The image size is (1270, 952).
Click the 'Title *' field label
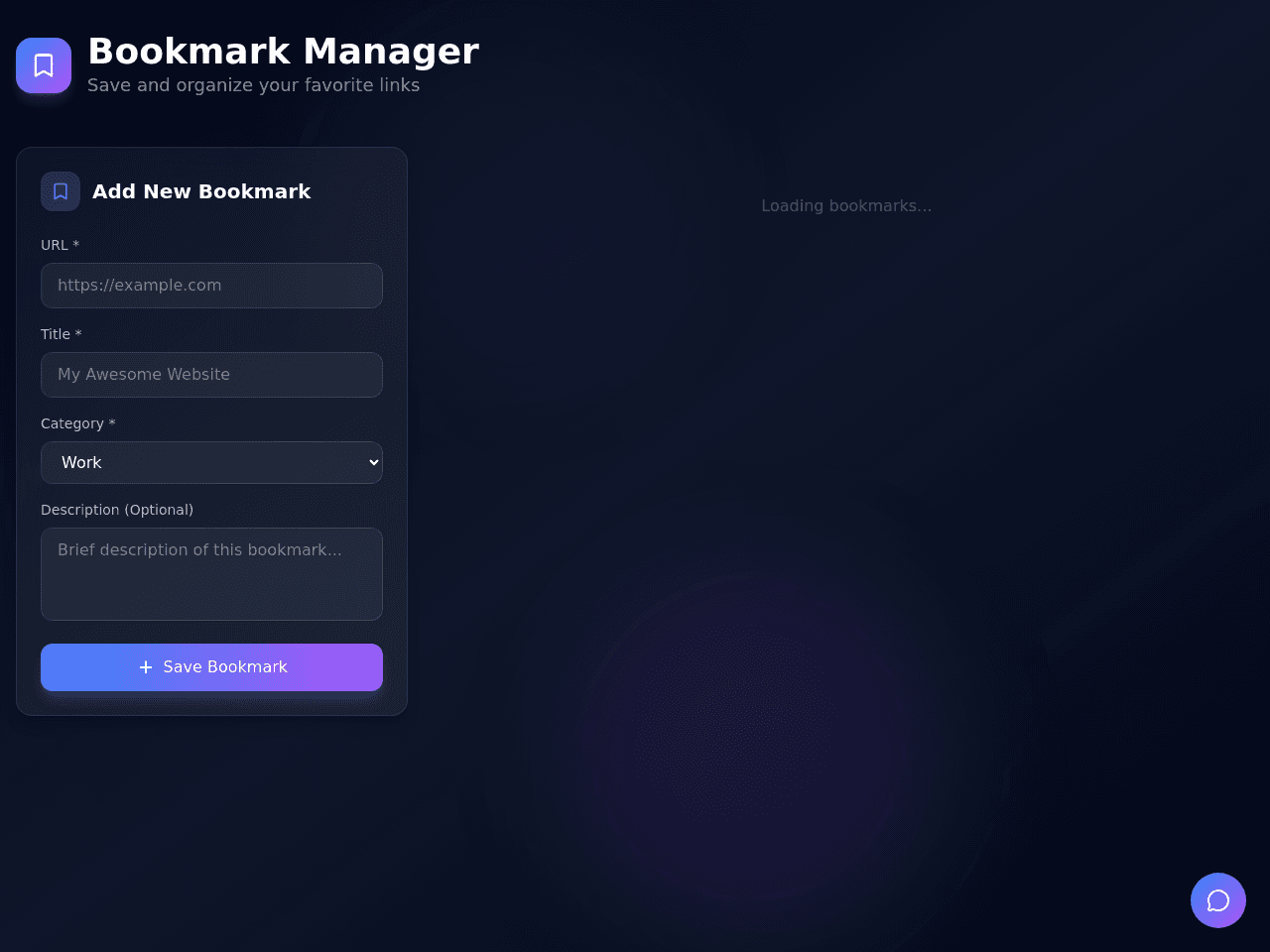[x=62, y=334]
